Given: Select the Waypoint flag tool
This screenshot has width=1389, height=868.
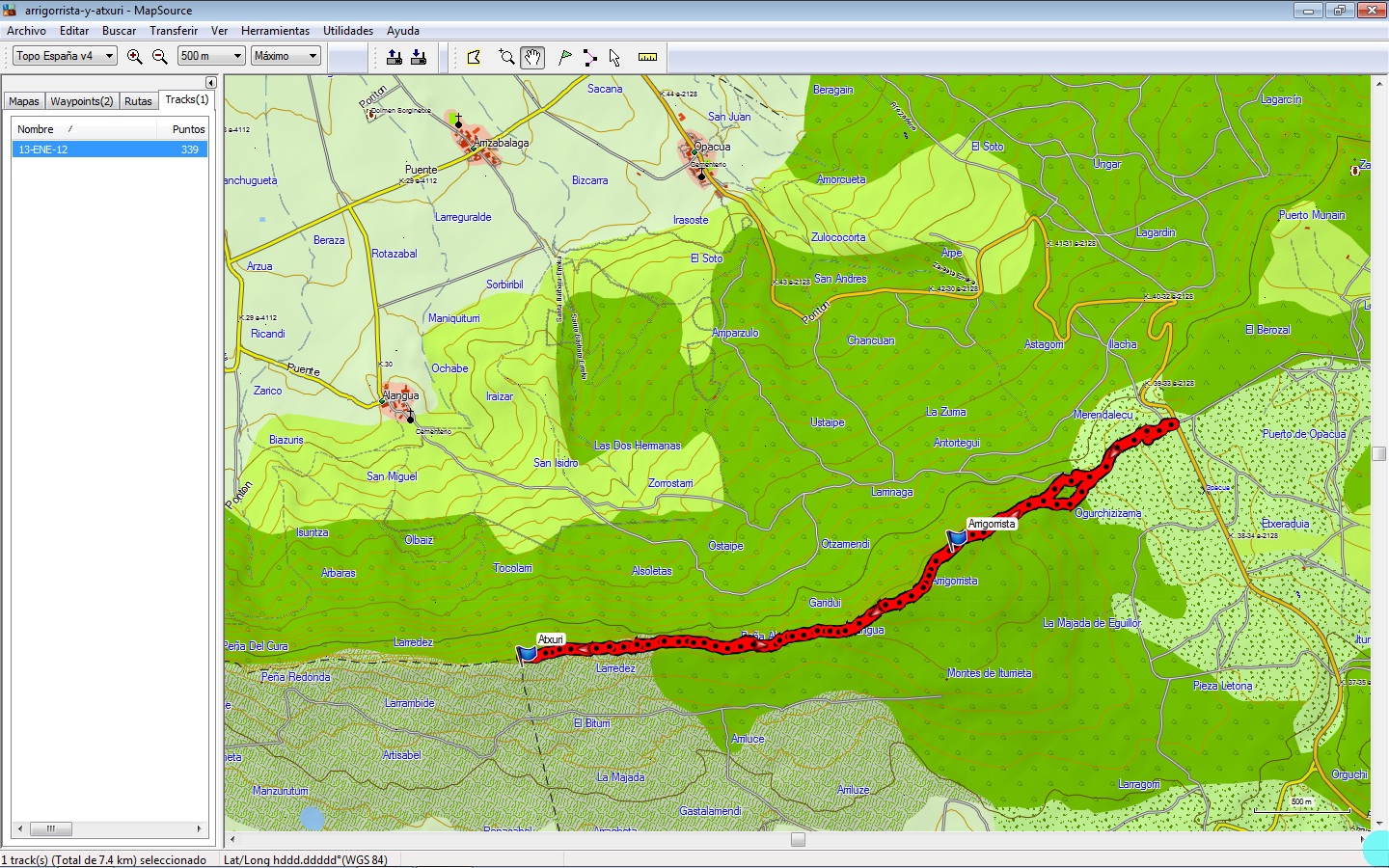Looking at the screenshot, I should pyautogui.click(x=565, y=57).
